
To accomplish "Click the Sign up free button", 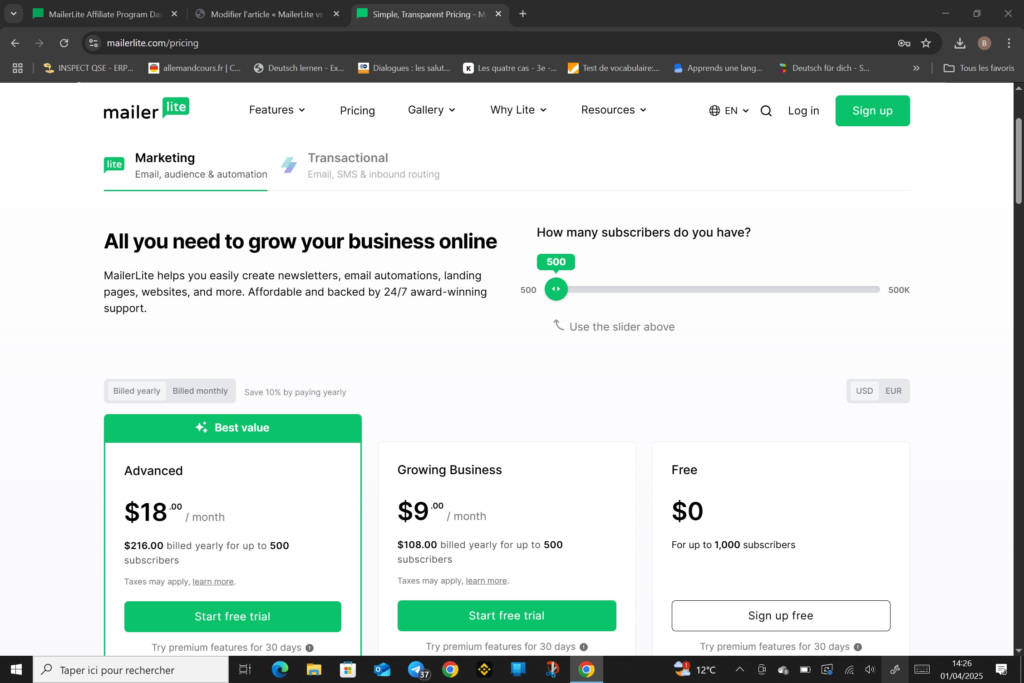I will (x=780, y=616).
